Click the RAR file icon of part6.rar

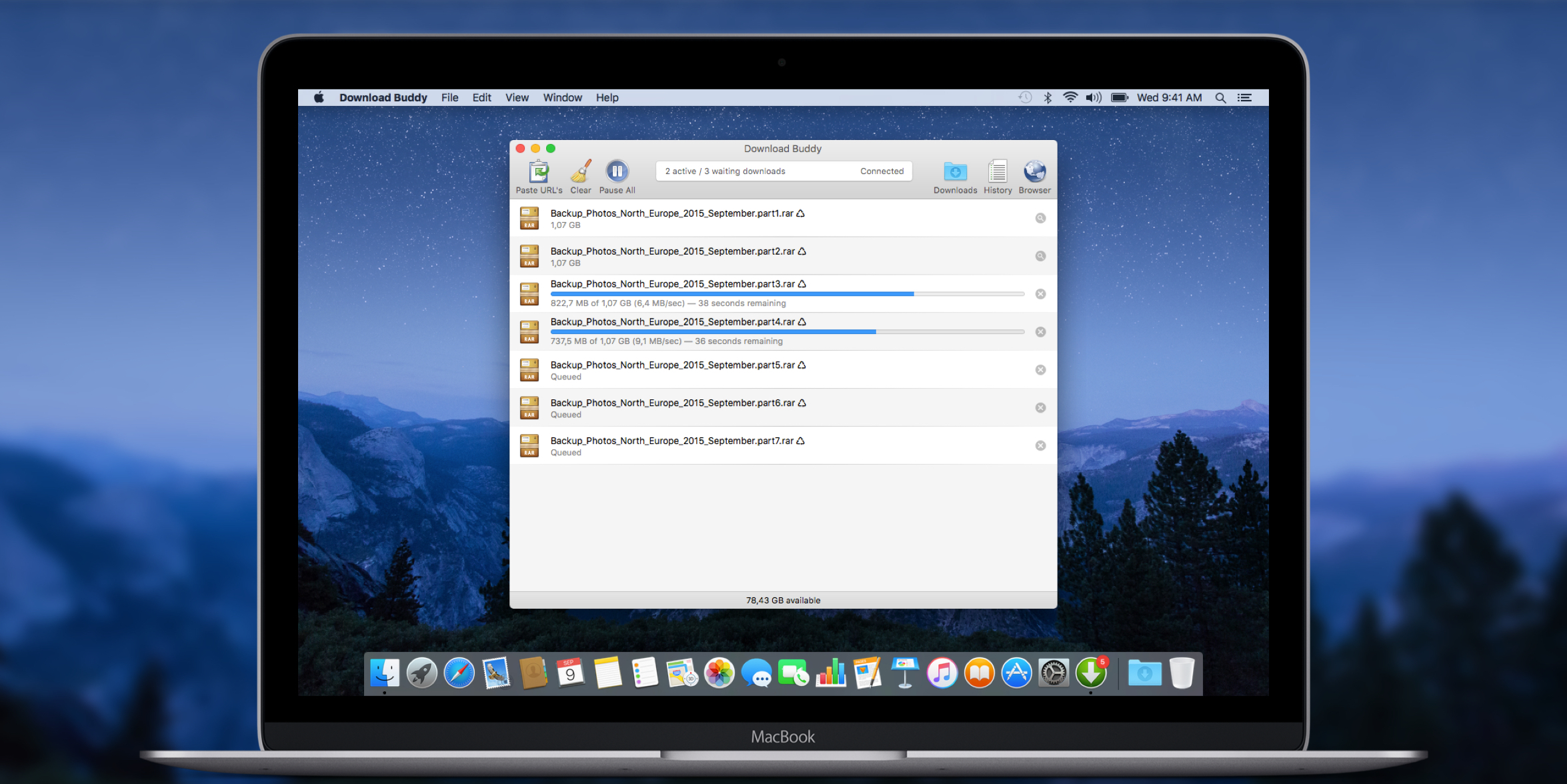pyautogui.click(x=529, y=408)
